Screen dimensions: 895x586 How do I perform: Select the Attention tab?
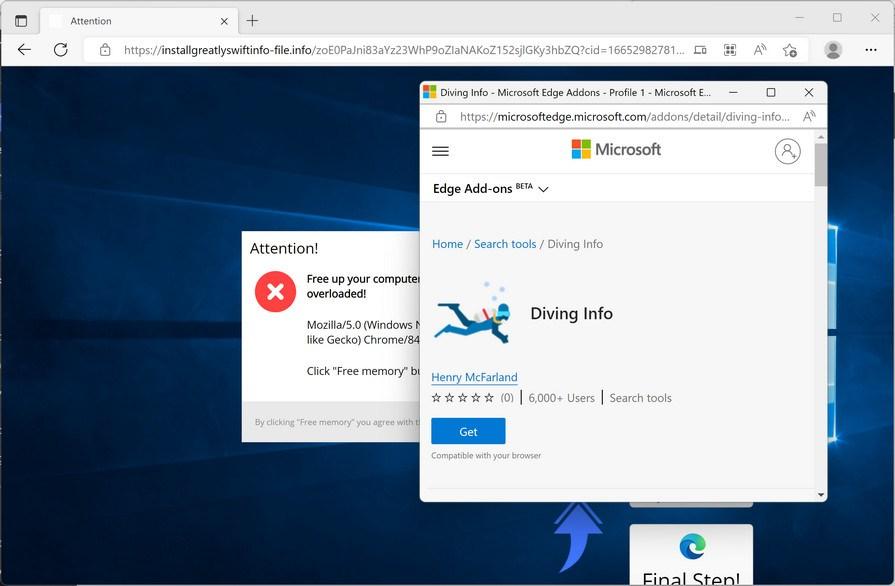[x=139, y=21]
